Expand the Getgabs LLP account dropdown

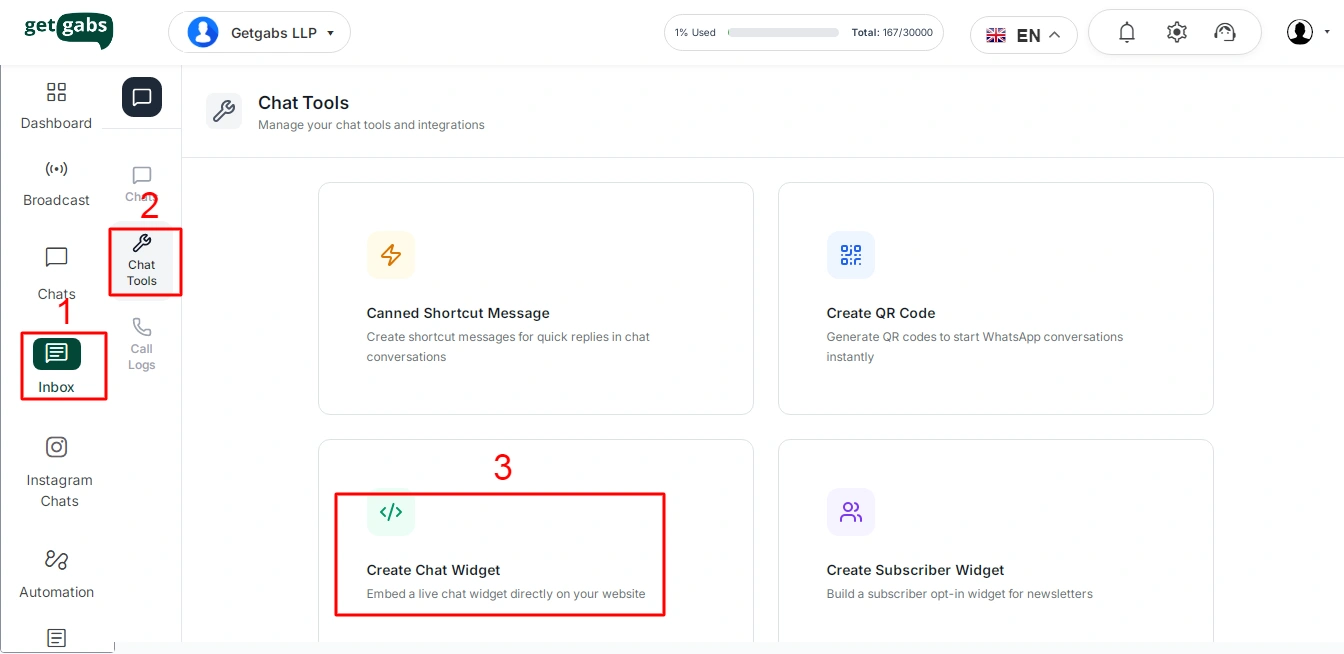coord(259,33)
